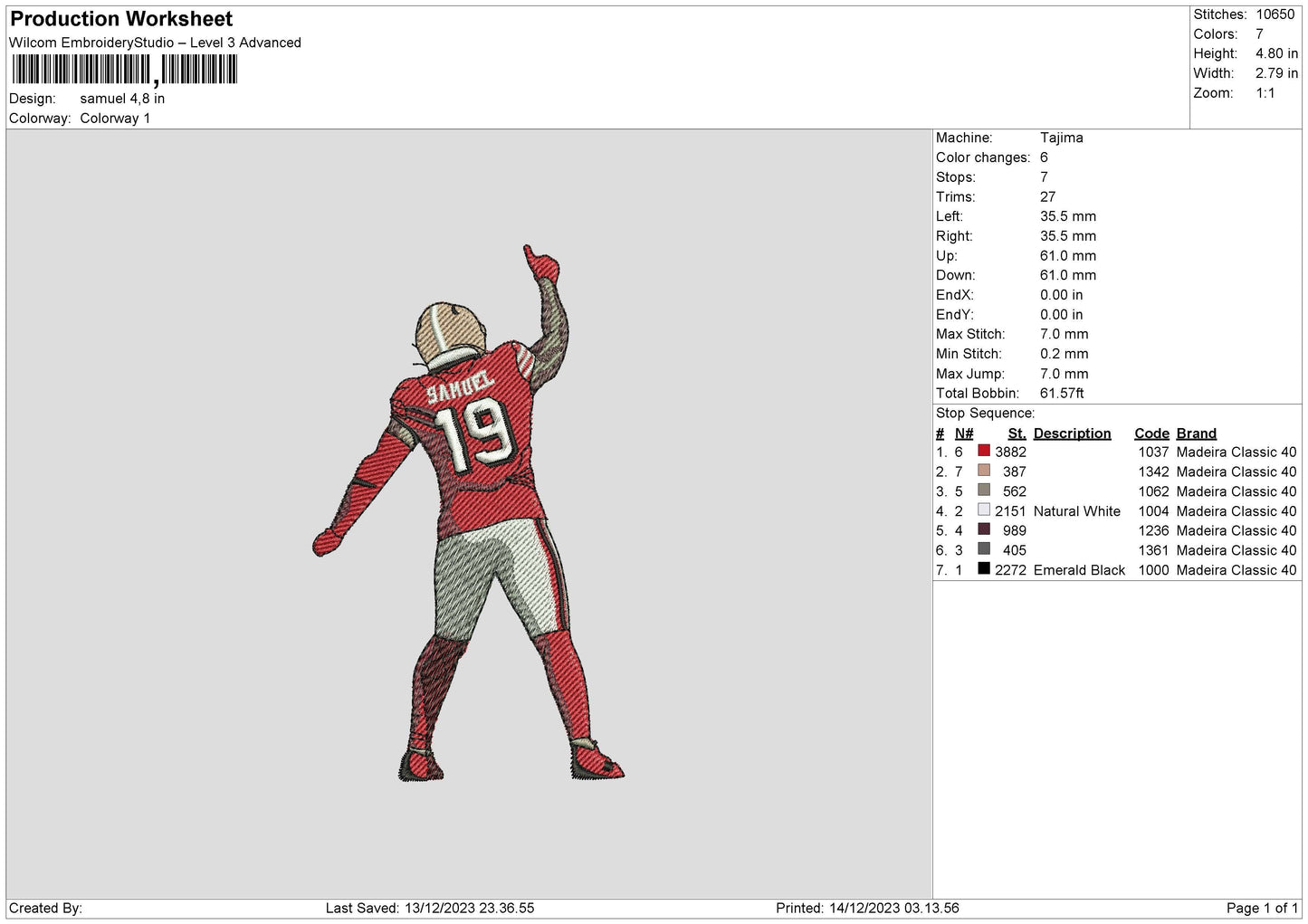
Task: Click the barcode under the worksheet title
Action: [124, 70]
